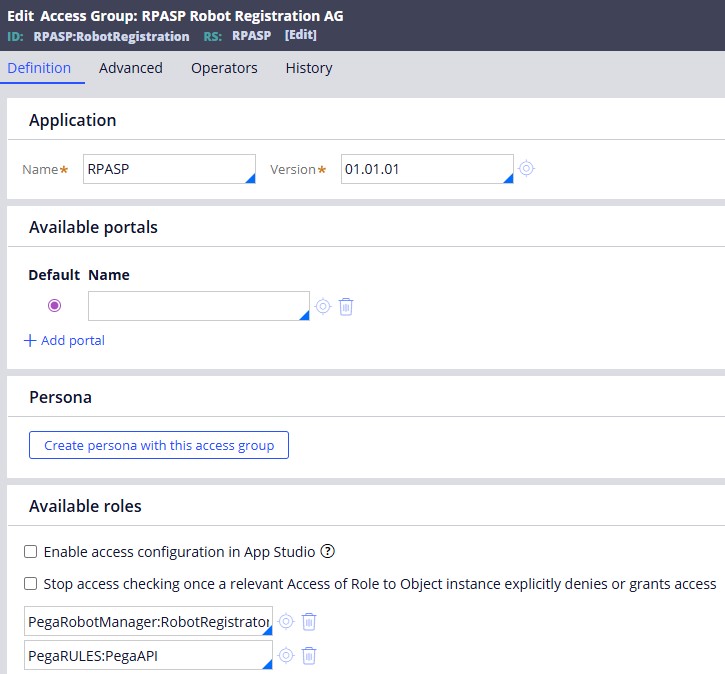
Task: Enable access configuration in App Studio
Action: point(31,552)
